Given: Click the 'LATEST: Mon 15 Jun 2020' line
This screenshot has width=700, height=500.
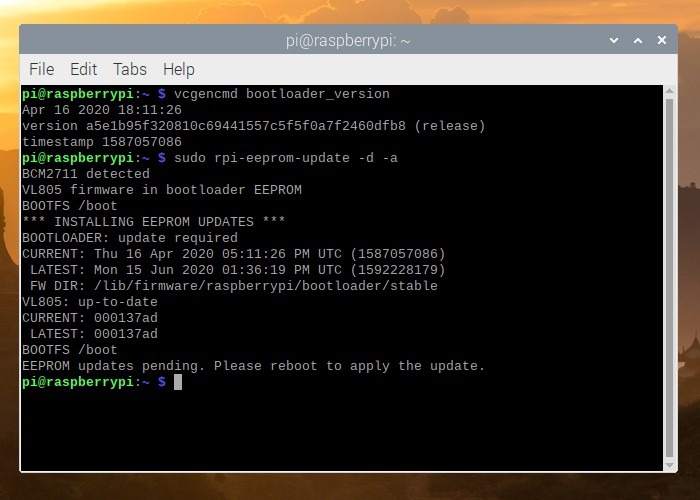Looking at the screenshot, I should 238,270.
